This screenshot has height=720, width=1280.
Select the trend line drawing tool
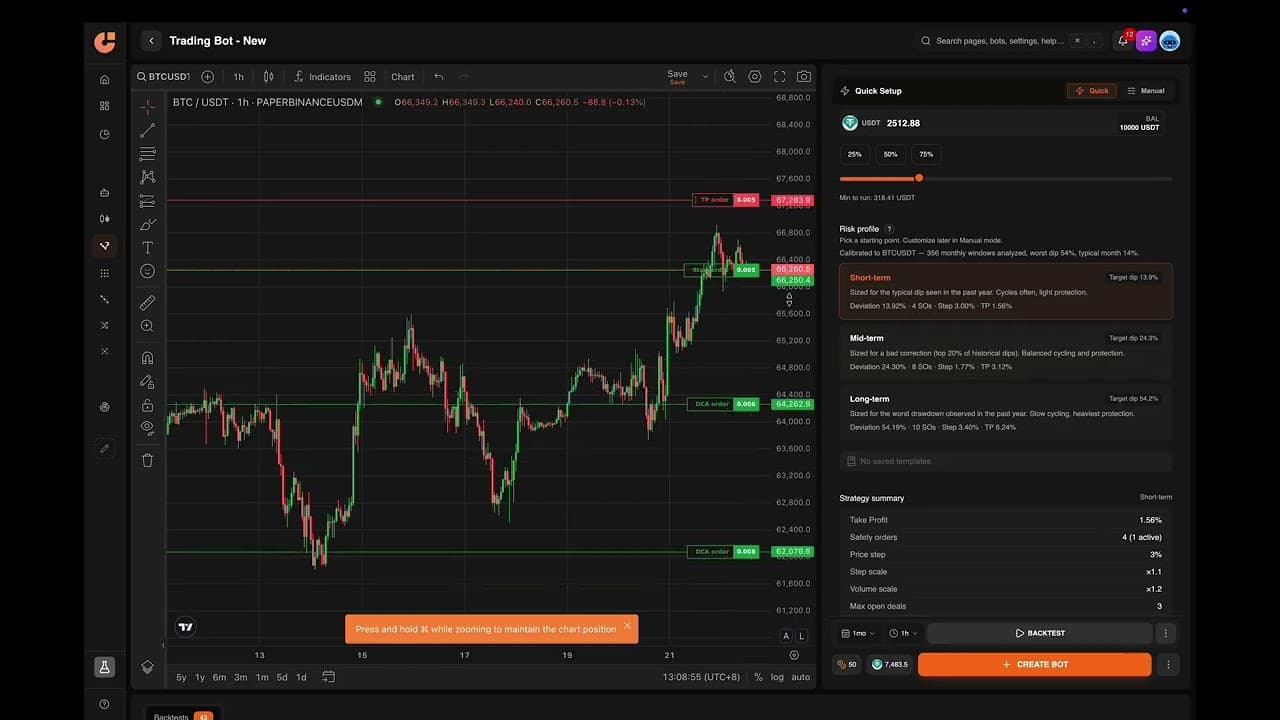tap(147, 130)
